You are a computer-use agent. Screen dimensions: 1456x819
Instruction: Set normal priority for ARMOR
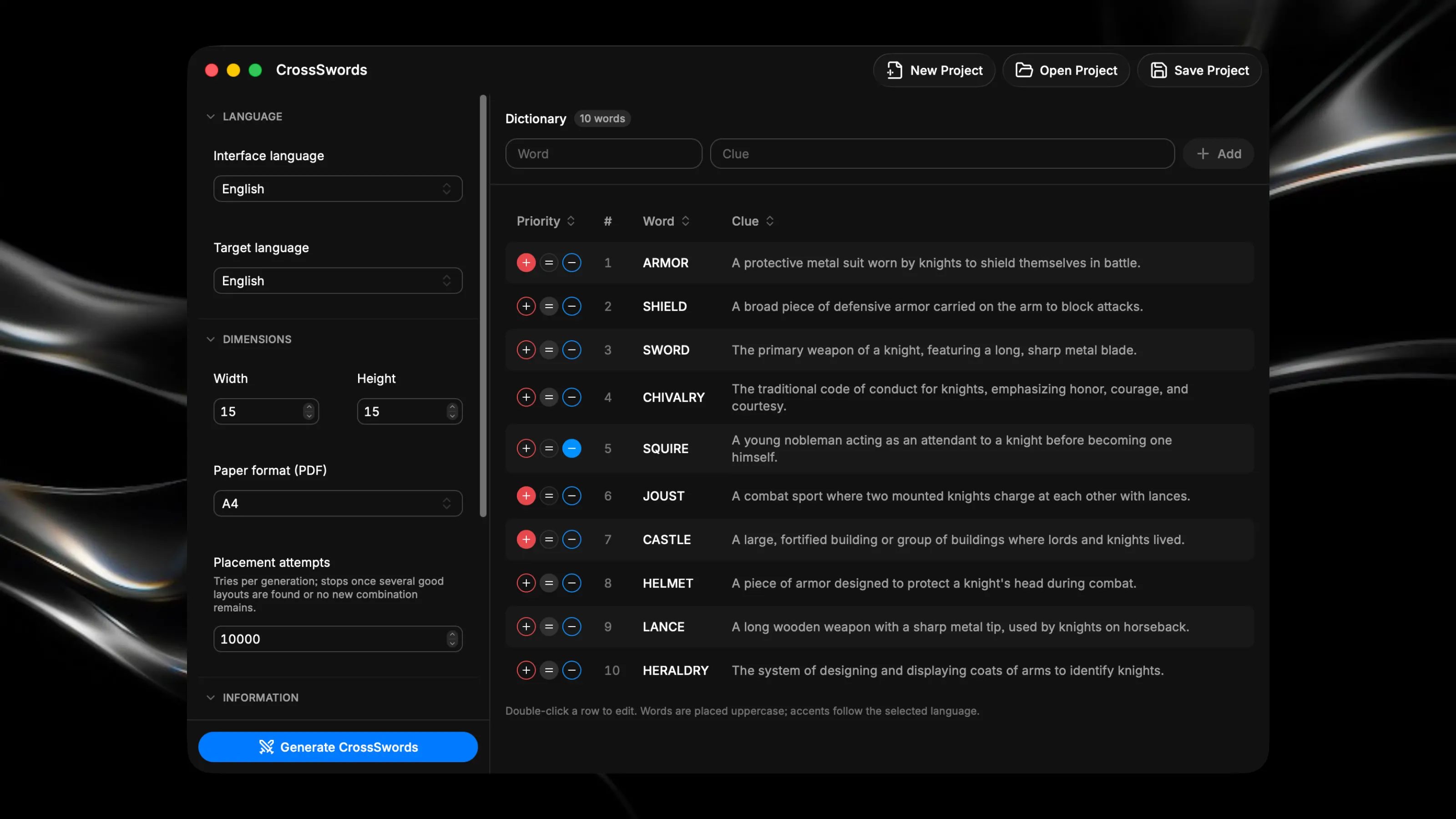tap(549, 263)
